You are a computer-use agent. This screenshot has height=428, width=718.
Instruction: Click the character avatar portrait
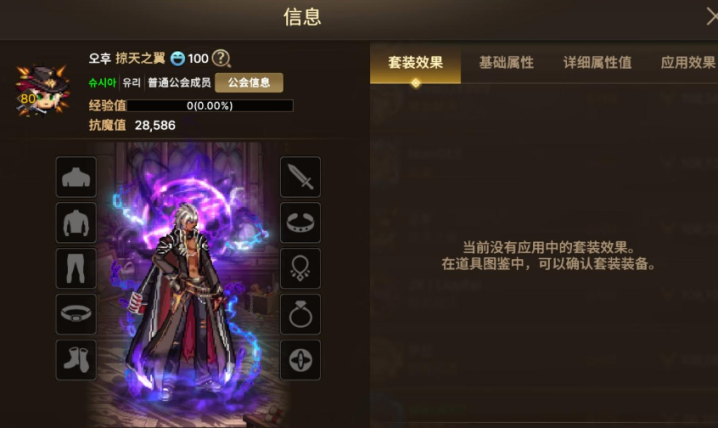coord(42,90)
